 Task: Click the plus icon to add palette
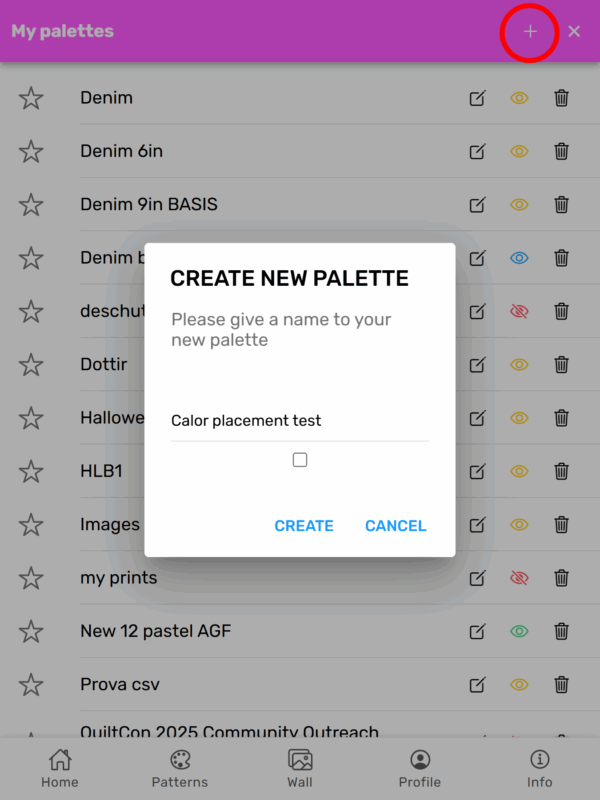pos(530,31)
